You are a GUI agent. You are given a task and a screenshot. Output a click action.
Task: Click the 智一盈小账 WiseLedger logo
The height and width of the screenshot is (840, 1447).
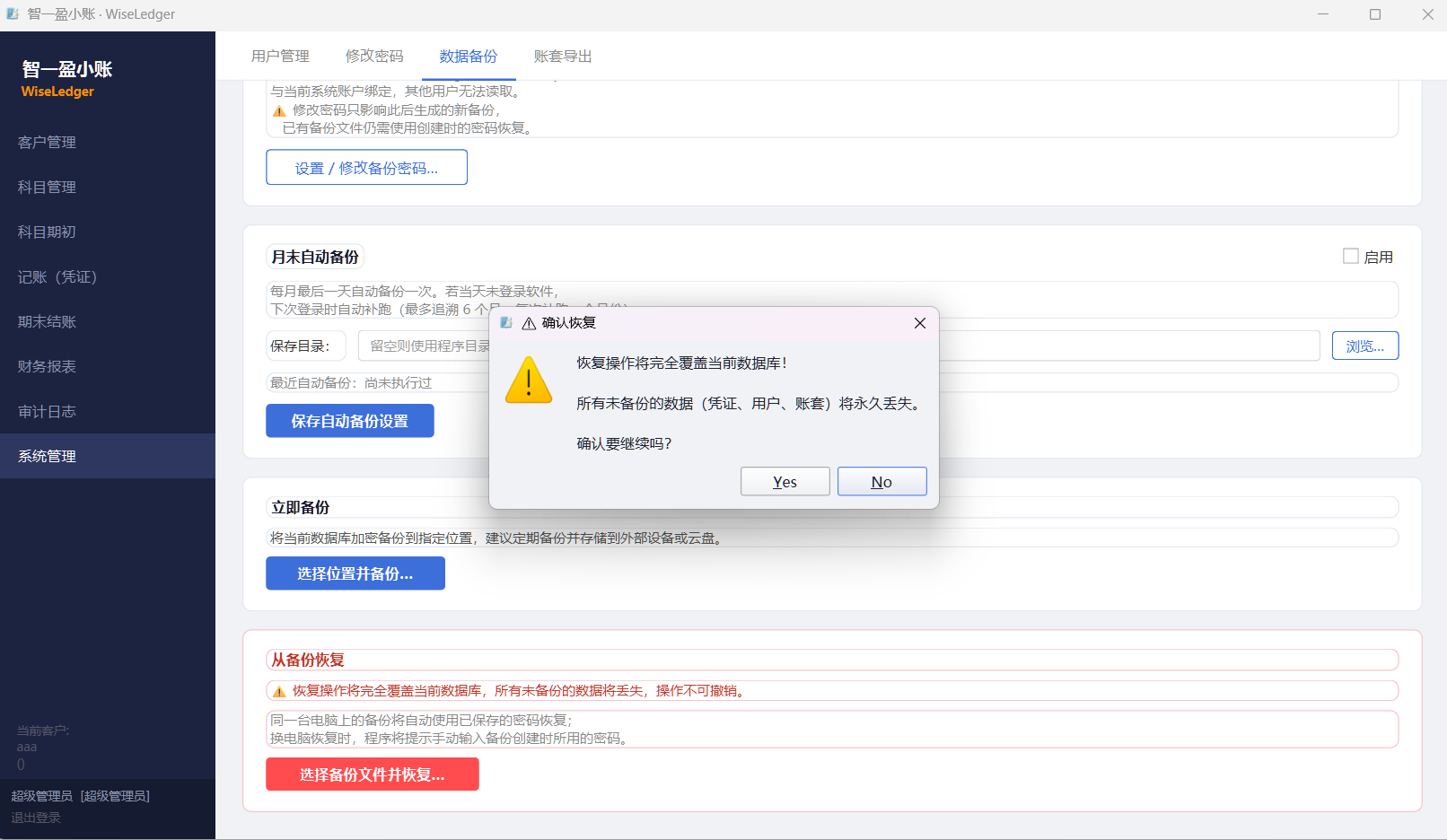pyautogui.click(x=67, y=78)
